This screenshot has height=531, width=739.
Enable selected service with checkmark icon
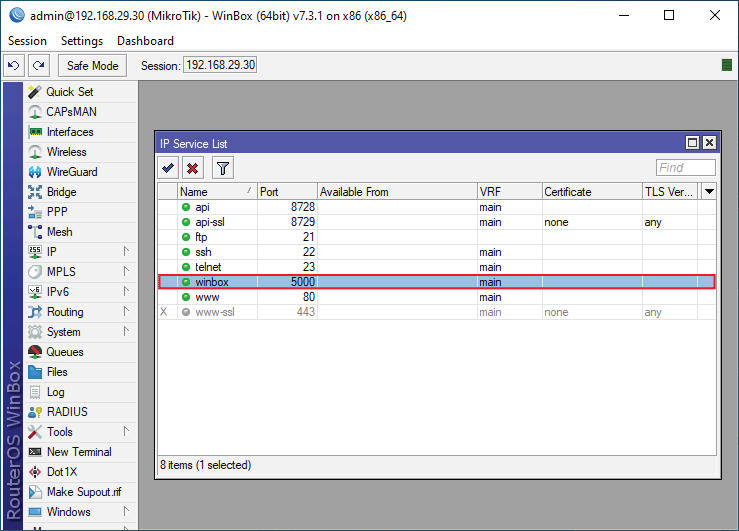pos(168,168)
